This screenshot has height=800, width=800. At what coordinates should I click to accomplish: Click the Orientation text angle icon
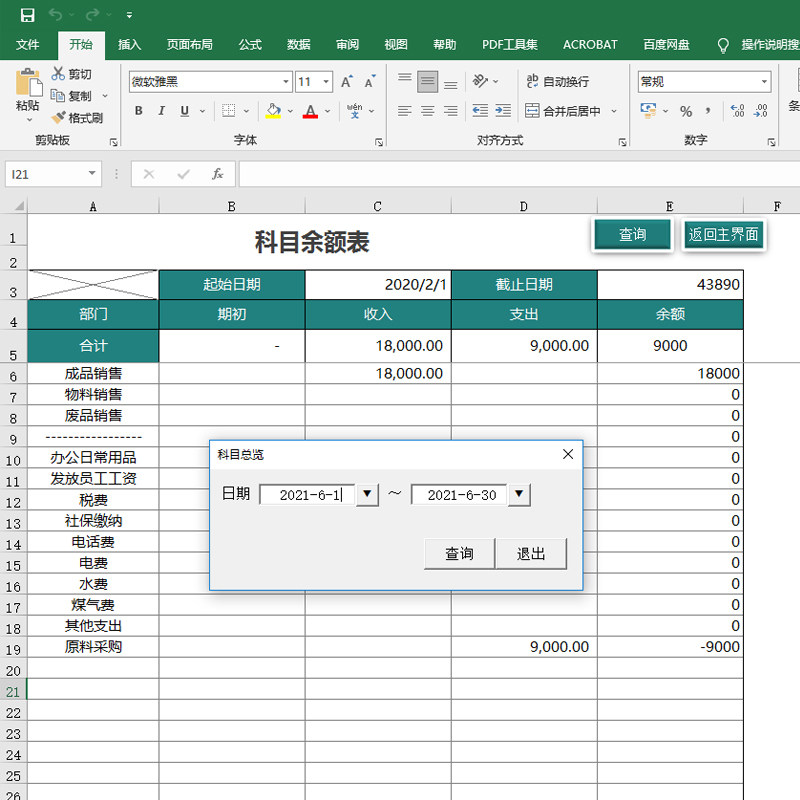coord(480,81)
